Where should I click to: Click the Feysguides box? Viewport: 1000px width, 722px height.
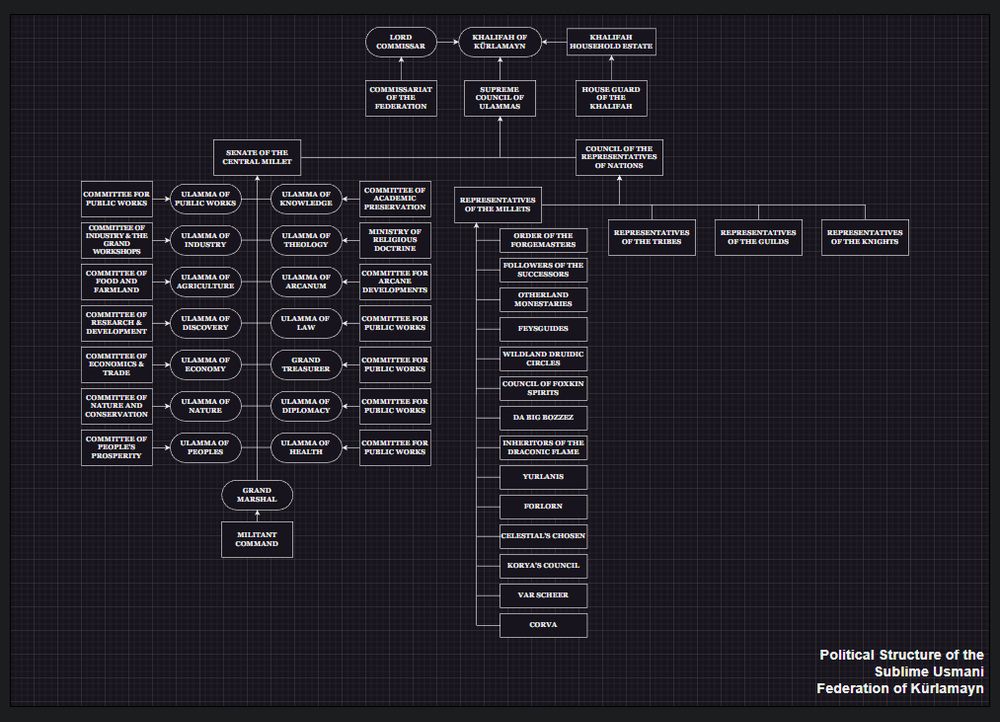click(543, 329)
